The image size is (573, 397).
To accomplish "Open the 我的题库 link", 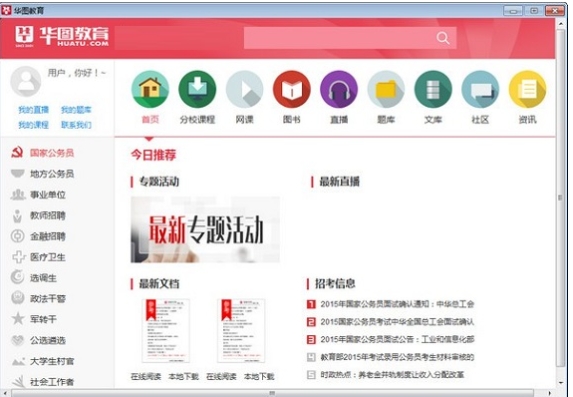I will 76,110.
